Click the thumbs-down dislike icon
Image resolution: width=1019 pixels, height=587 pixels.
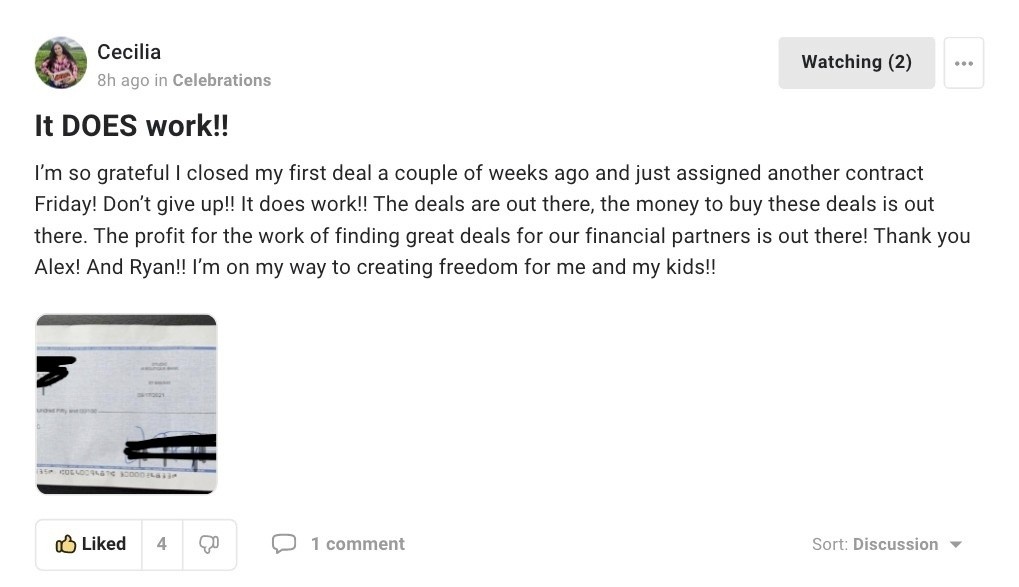(x=209, y=544)
